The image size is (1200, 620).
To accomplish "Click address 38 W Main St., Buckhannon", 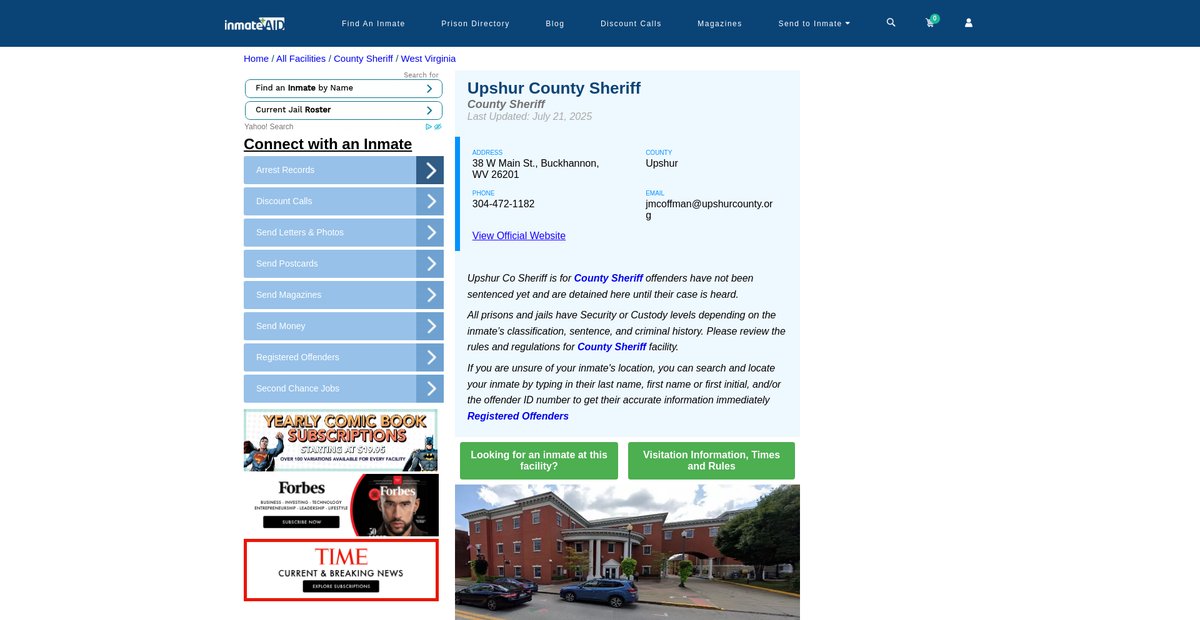I will click(536, 169).
